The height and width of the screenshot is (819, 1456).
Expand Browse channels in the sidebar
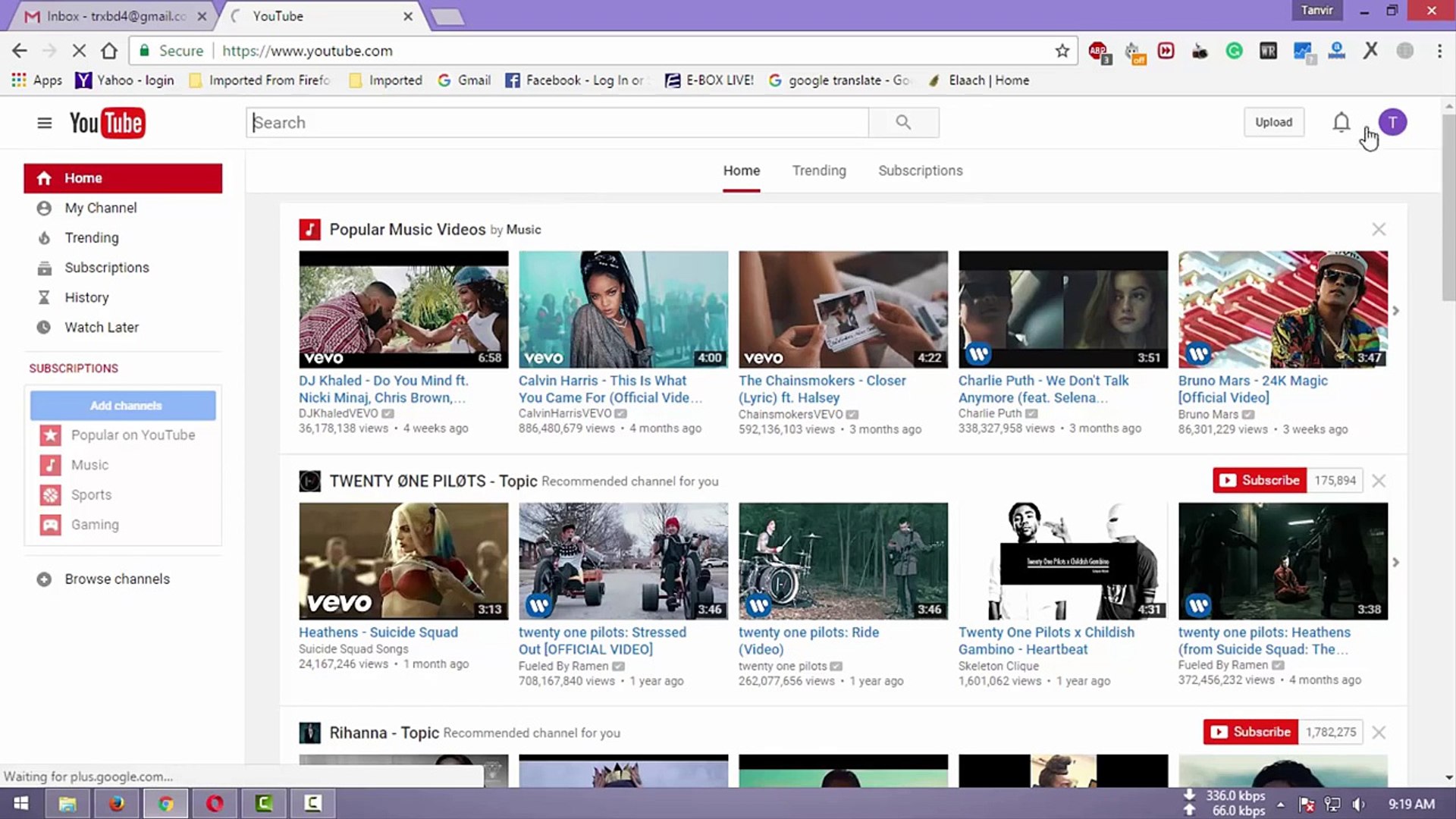[x=116, y=579]
